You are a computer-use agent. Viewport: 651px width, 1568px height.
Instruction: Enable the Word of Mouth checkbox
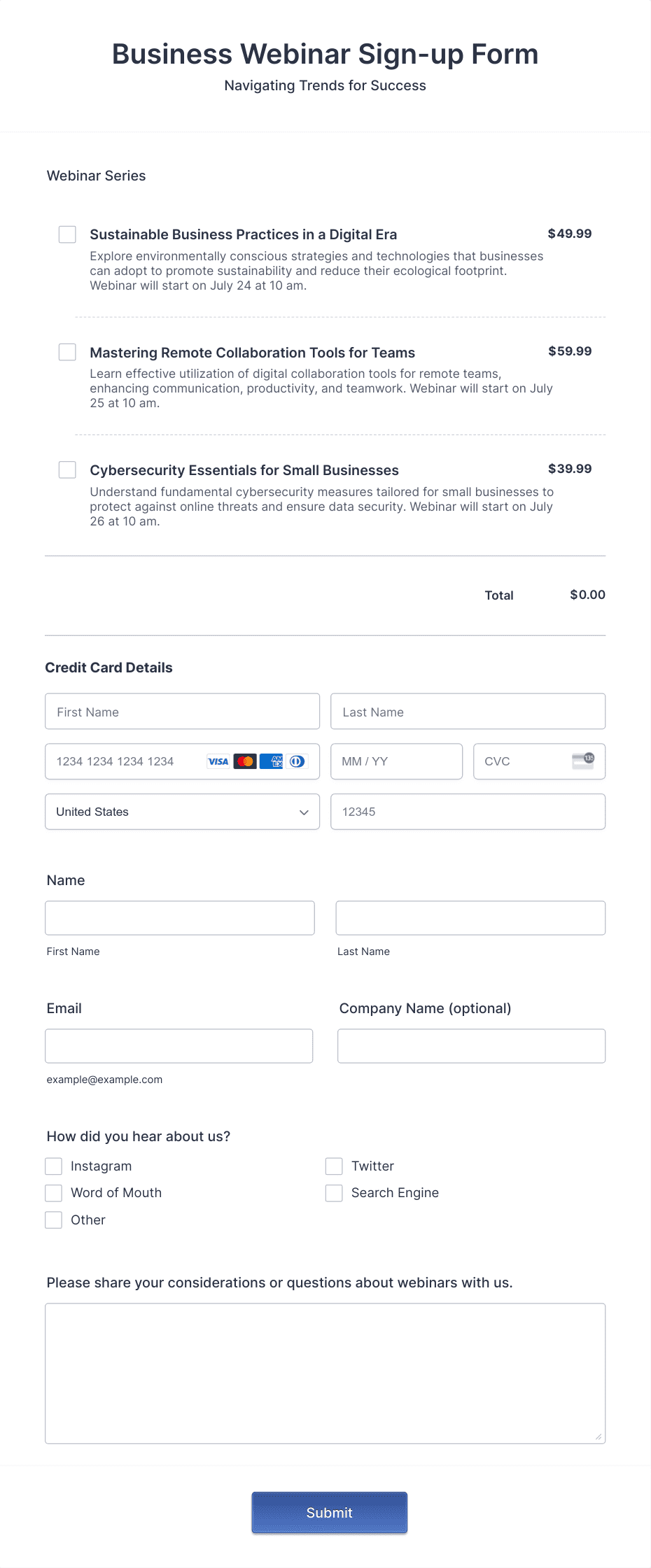coord(53,1192)
